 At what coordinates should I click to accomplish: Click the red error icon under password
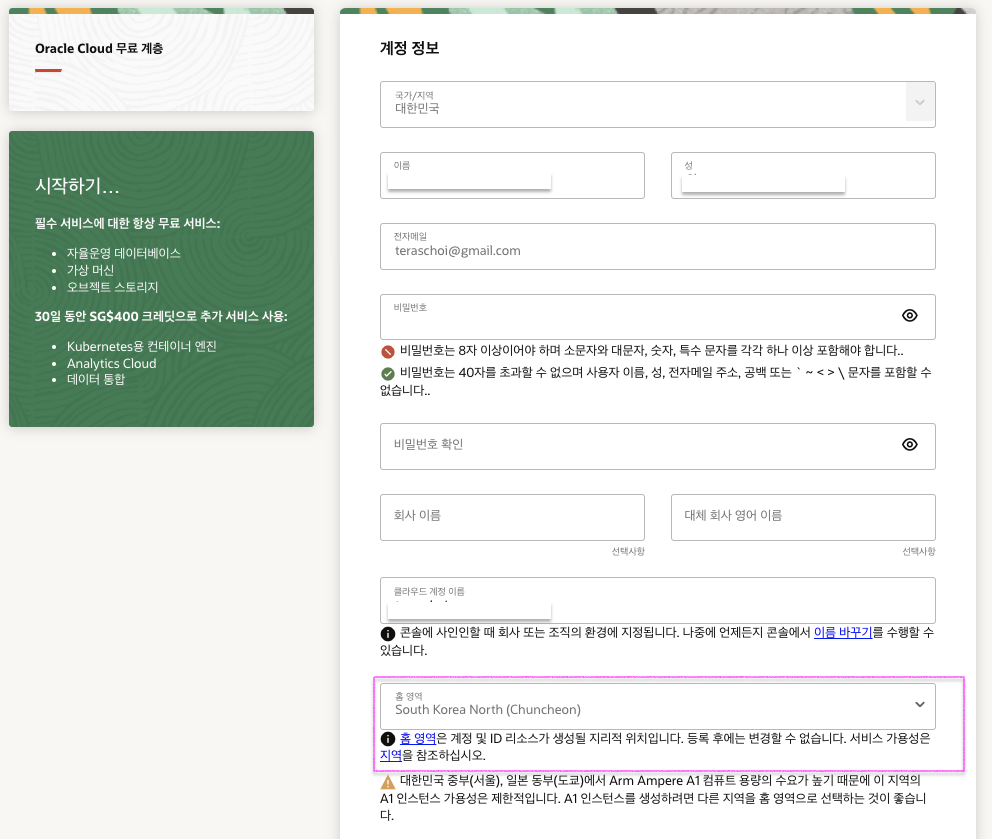[388, 352]
